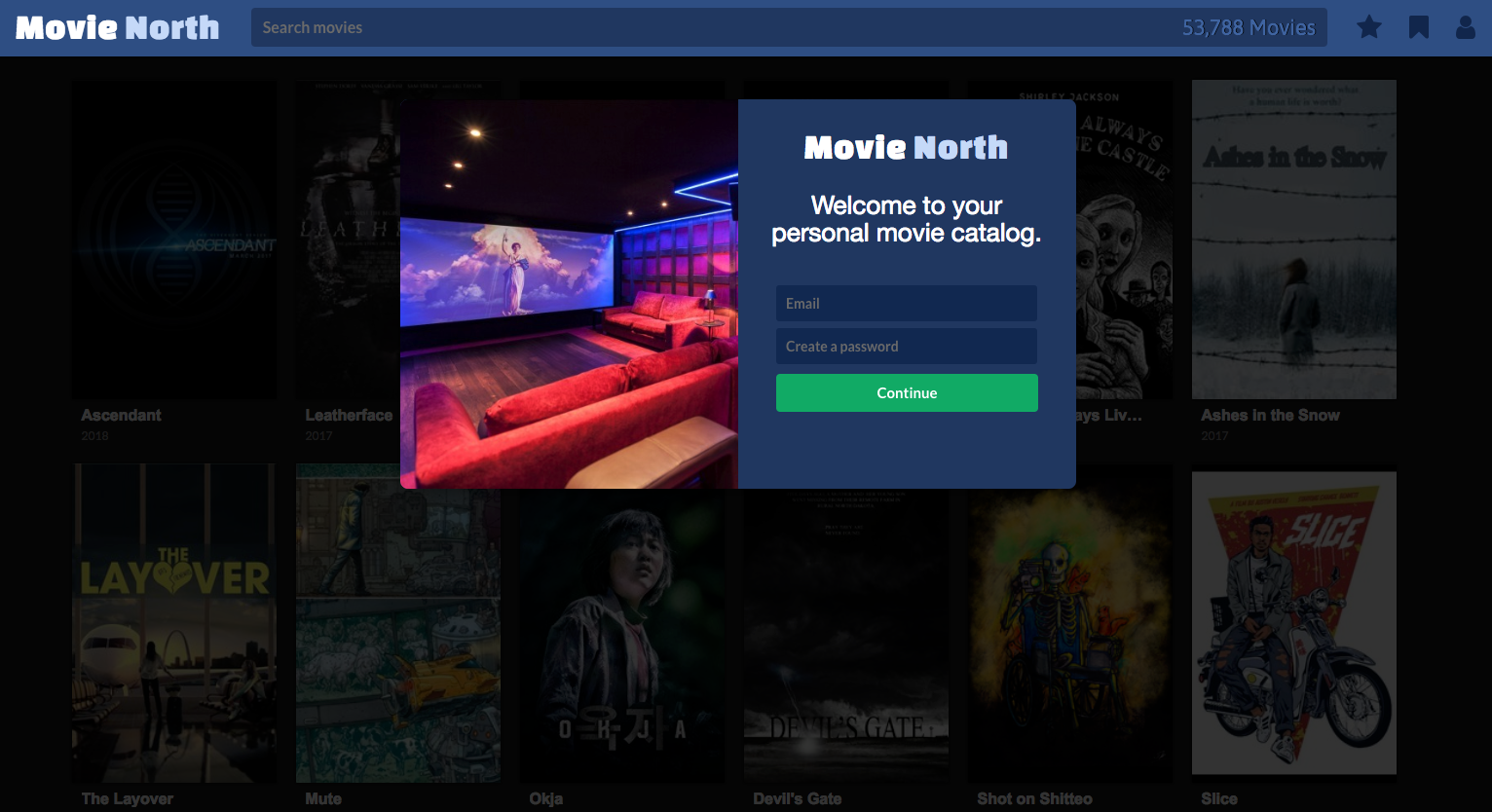Open the Ashes in the Snow poster

(1293, 239)
